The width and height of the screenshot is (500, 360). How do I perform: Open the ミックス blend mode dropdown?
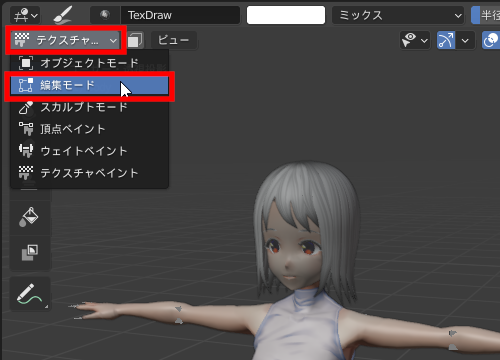coord(398,15)
